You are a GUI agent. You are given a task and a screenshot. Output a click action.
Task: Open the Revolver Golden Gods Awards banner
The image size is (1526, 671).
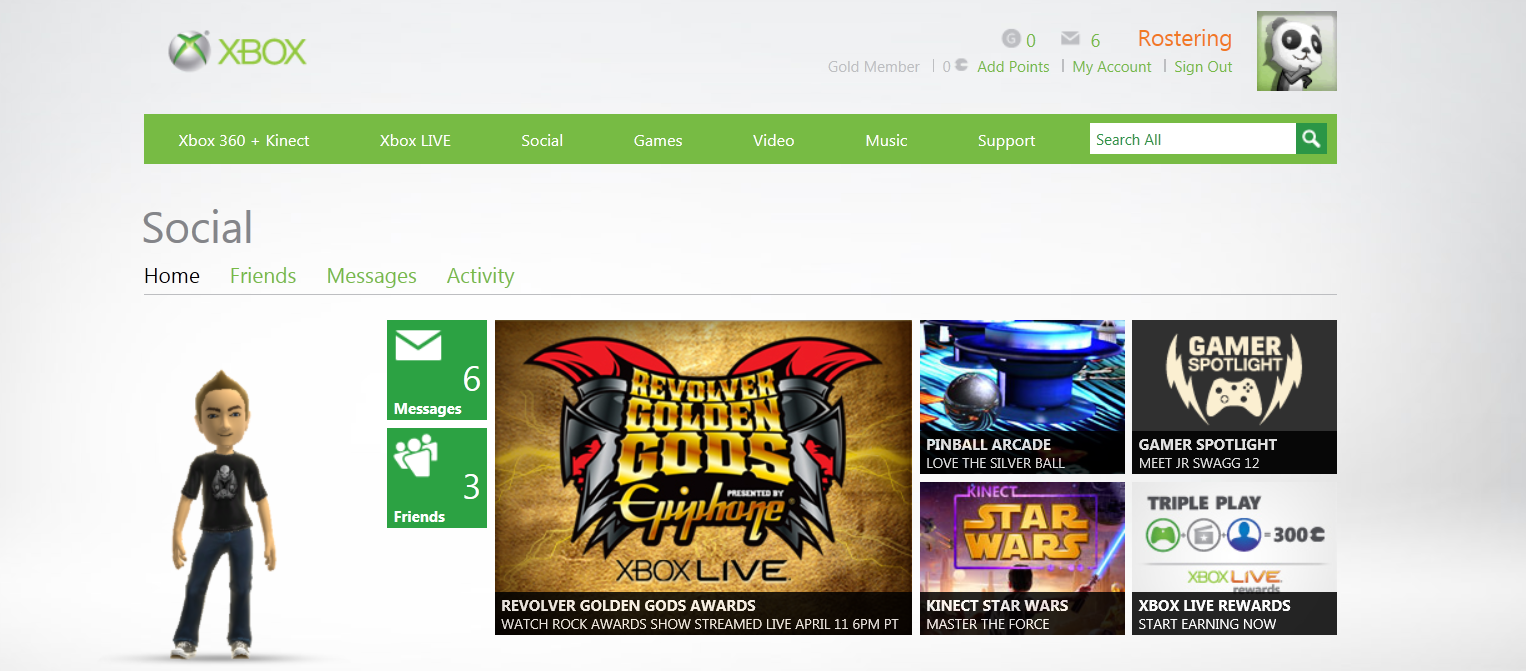click(703, 477)
